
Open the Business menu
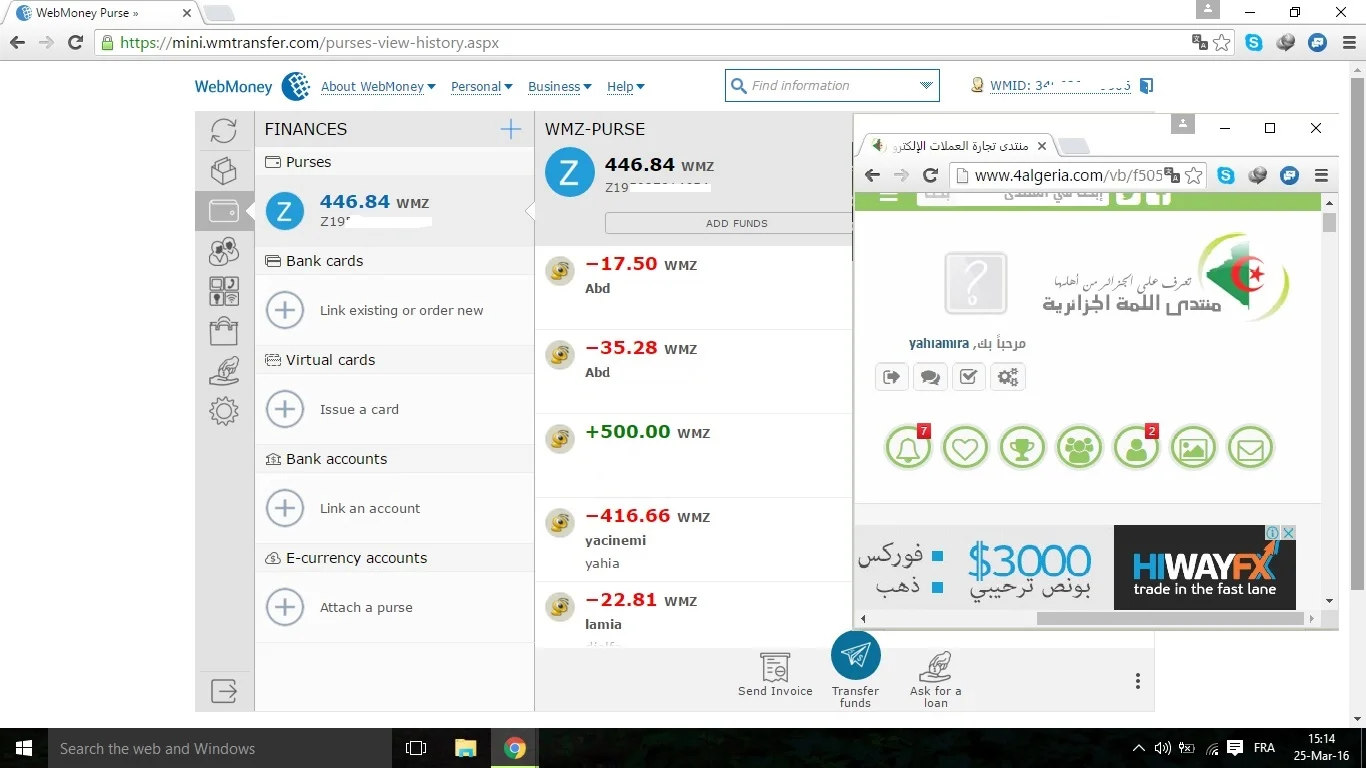point(559,87)
